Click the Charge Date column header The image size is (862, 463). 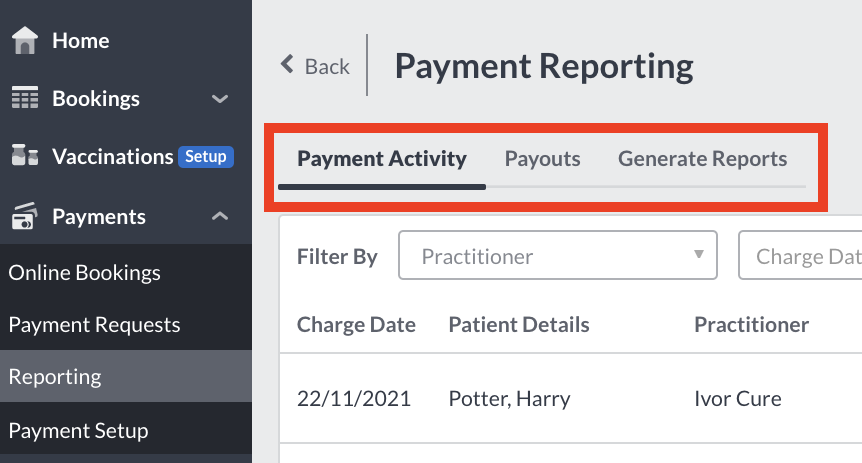tap(356, 324)
